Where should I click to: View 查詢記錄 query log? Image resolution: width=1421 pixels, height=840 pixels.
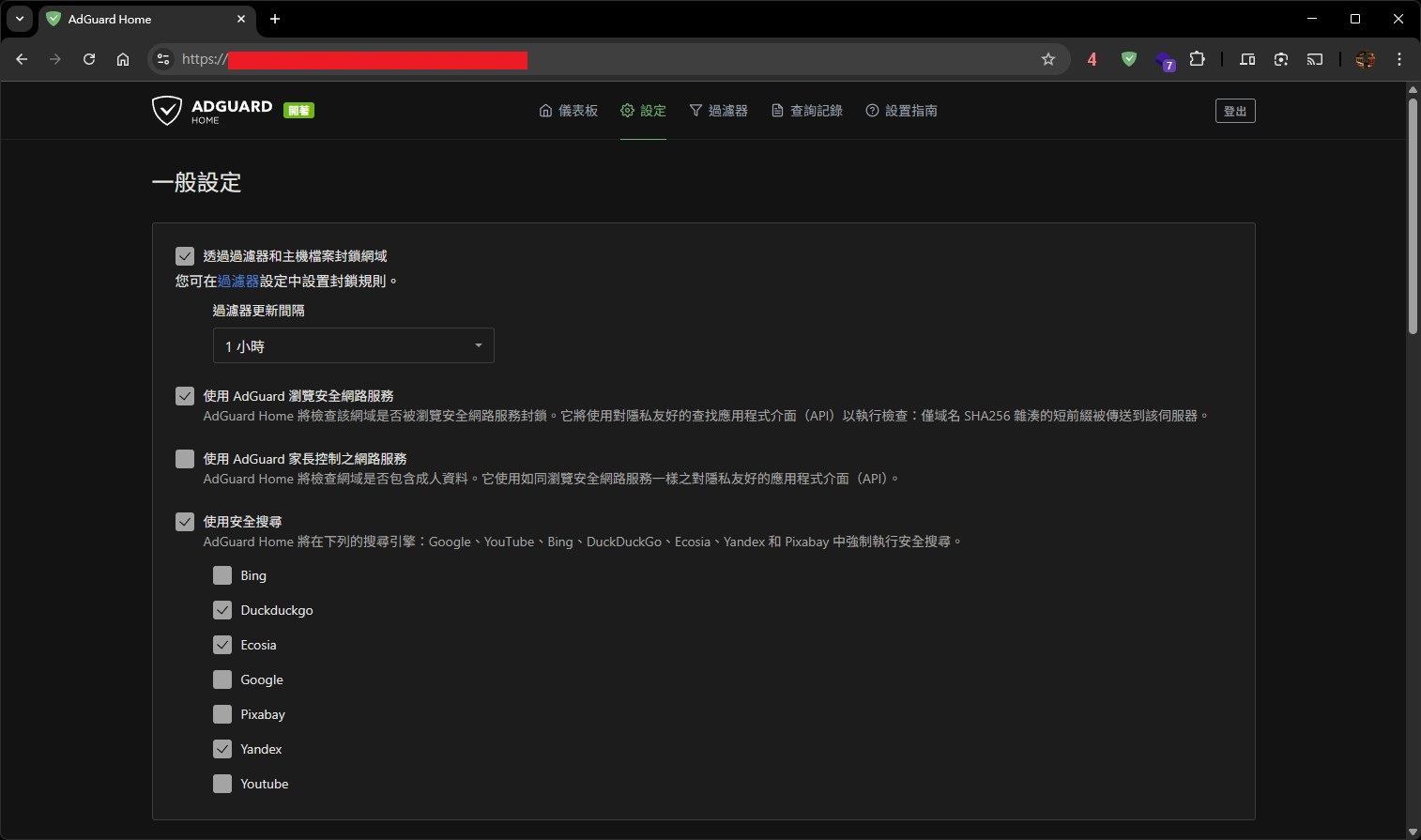pyautogui.click(x=805, y=110)
